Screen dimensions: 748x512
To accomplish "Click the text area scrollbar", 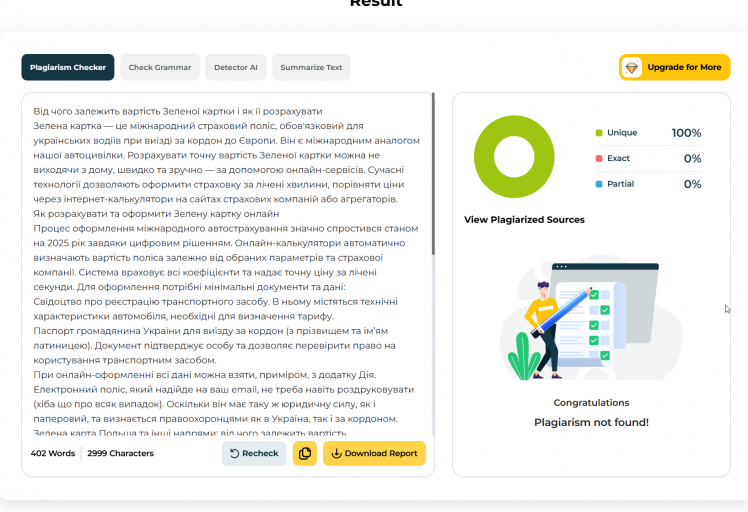I will 433,174.
